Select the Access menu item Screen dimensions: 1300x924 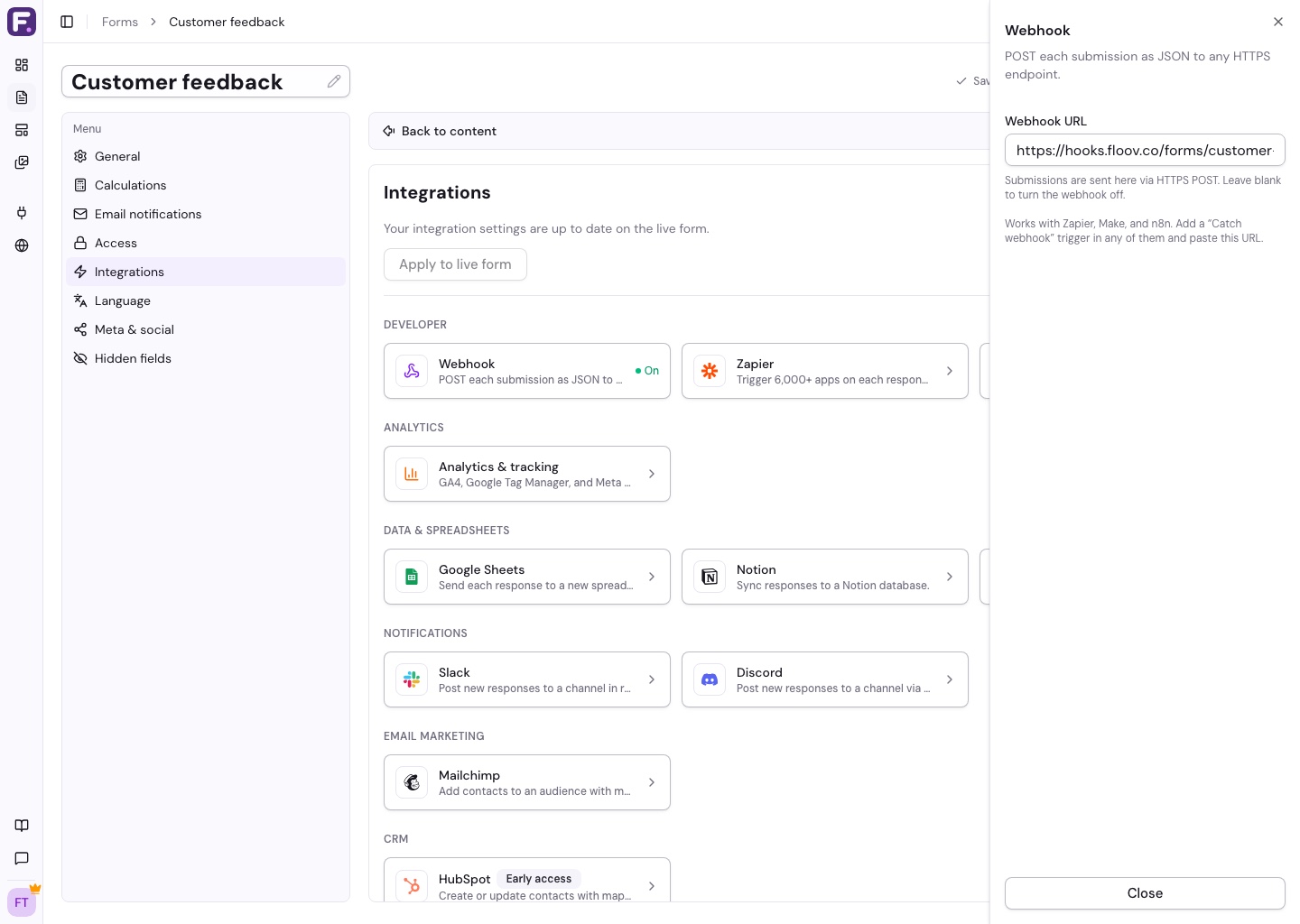coord(206,243)
